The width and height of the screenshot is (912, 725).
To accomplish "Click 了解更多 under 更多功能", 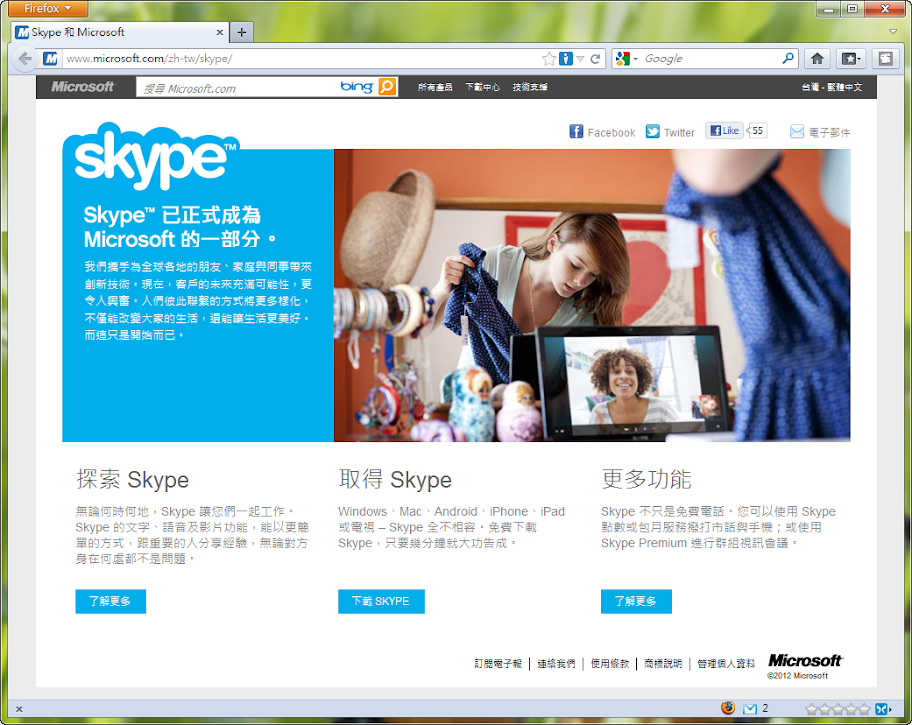I will 636,601.
